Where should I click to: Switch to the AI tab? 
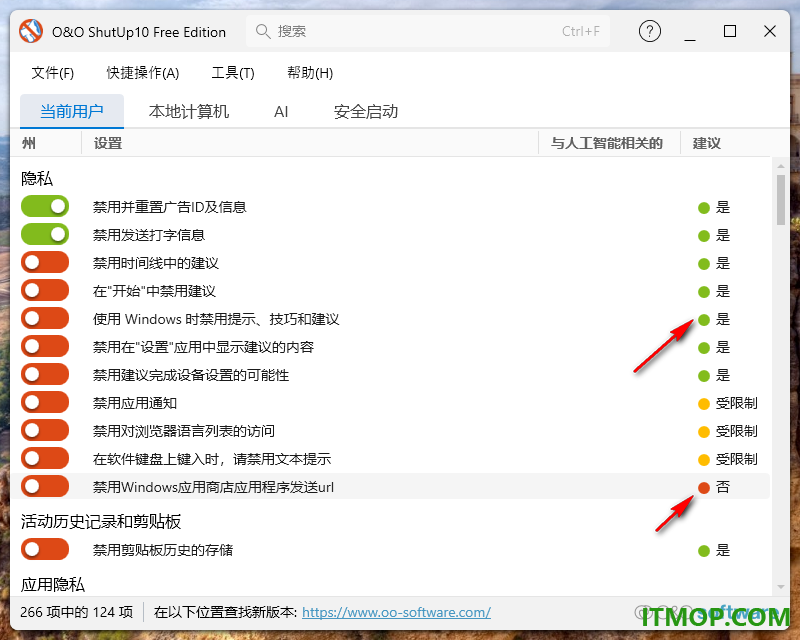[281, 112]
